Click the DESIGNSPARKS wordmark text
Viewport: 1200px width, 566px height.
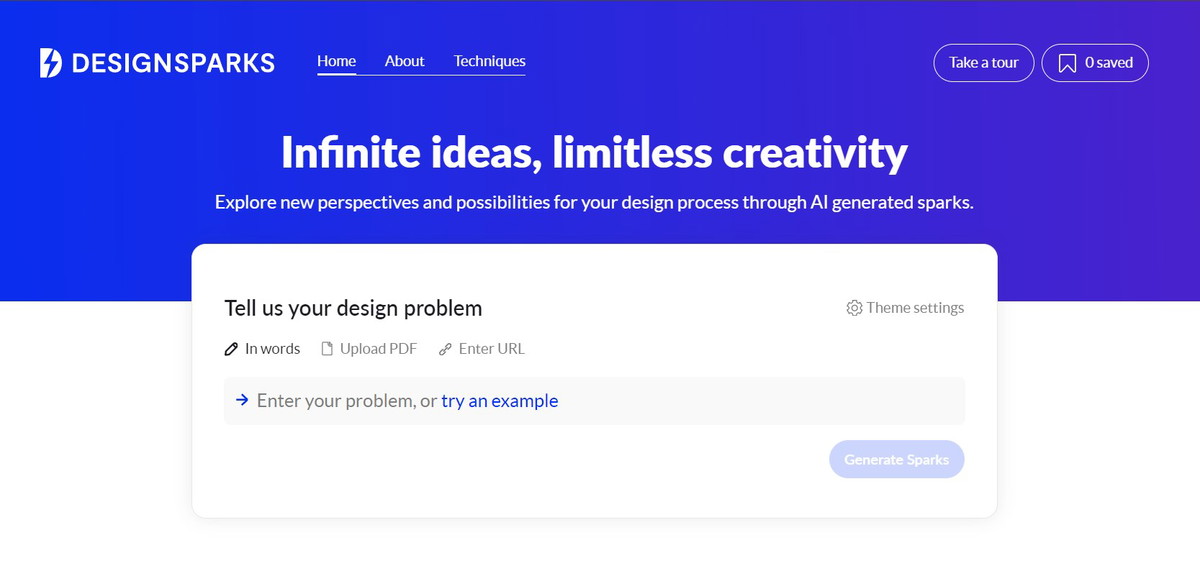[173, 63]
